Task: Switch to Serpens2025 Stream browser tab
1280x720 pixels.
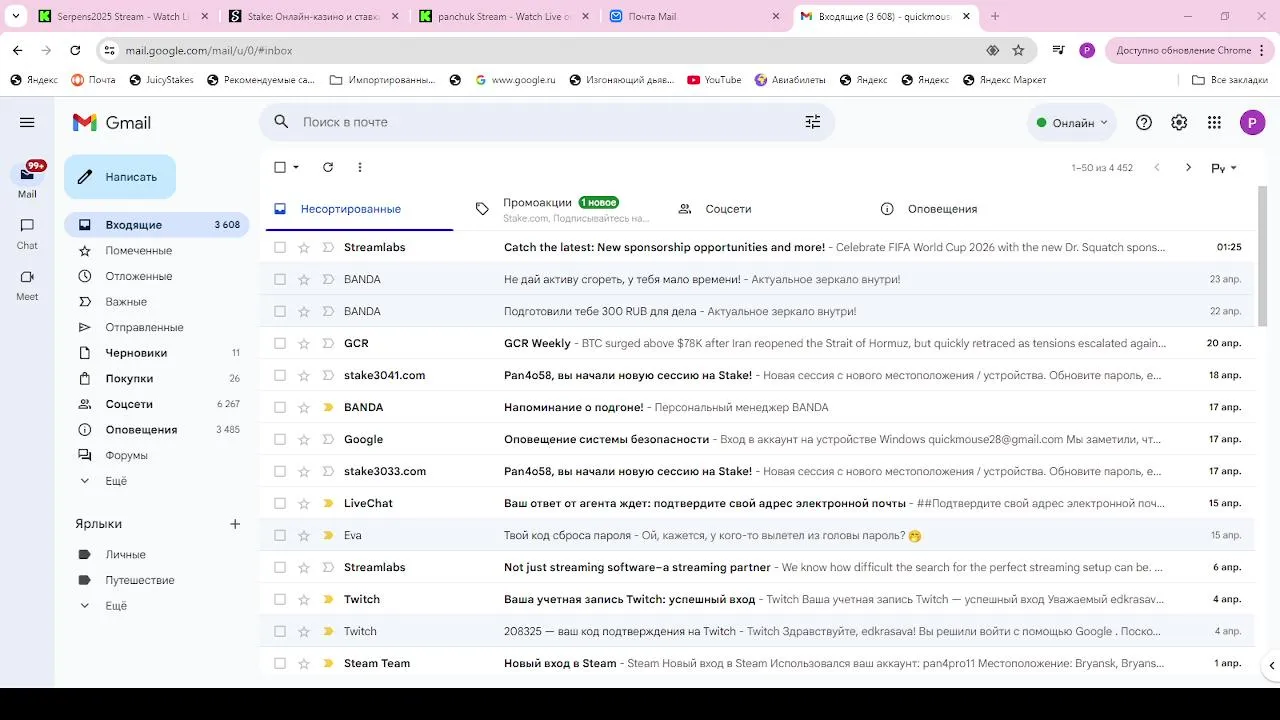Action: (122, 16)
